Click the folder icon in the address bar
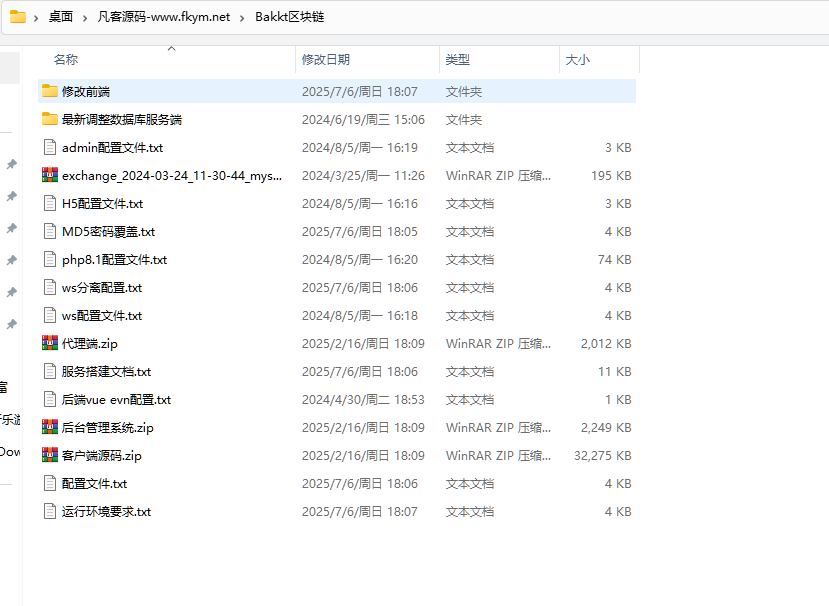Image resolution: width=829 pixels, height=606 pixels. click(x=17, y=16)
